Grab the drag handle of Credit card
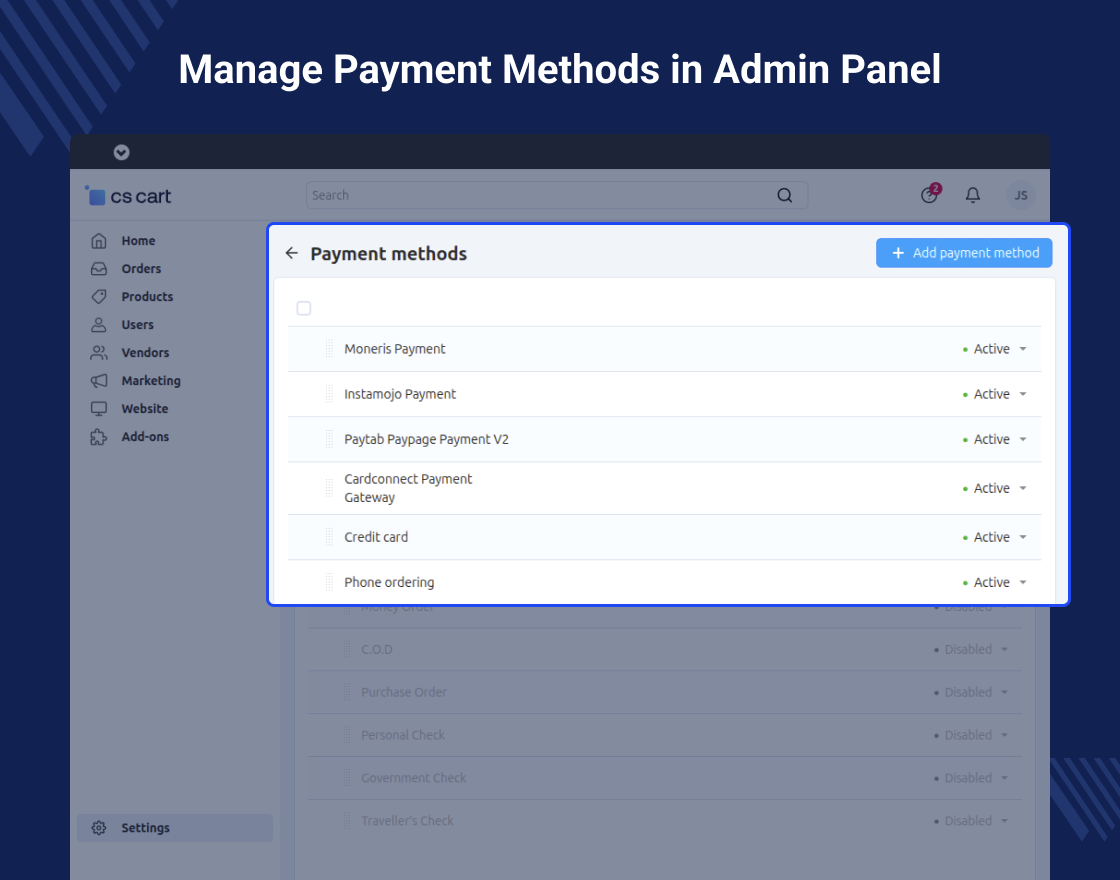1120x880 pixels. click(329, 536)
